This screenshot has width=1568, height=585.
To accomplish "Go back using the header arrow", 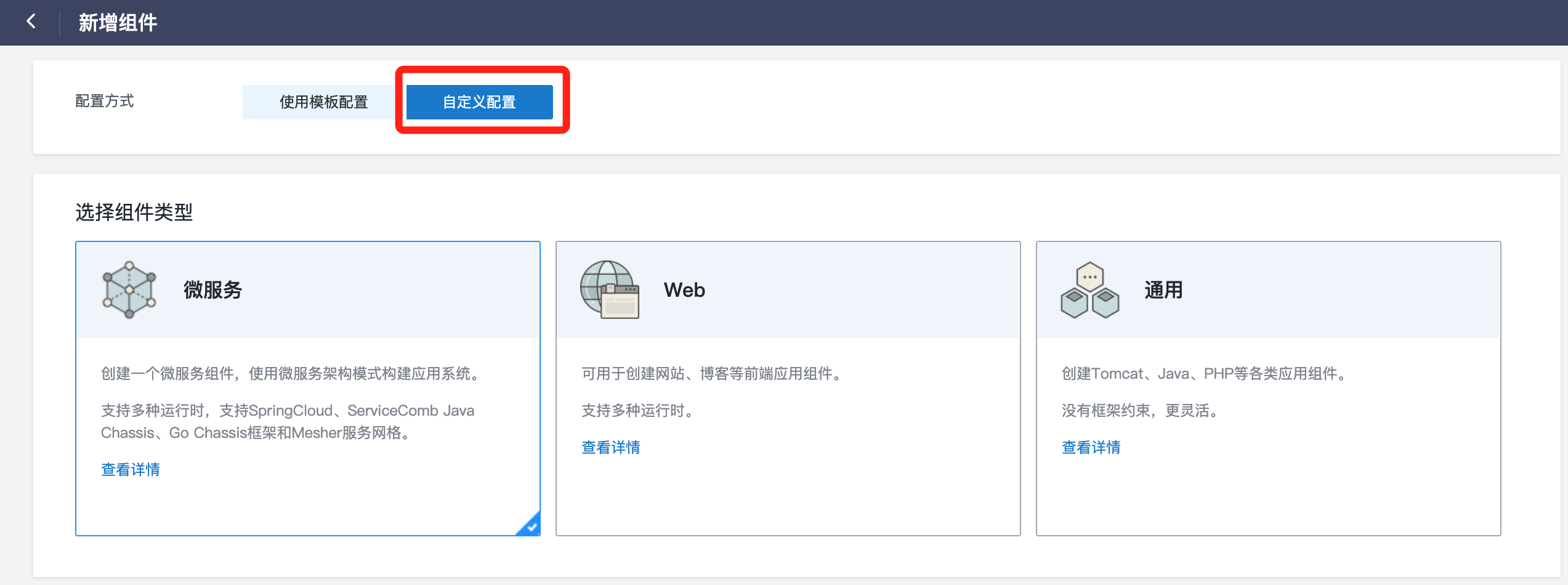I will [x=31, y=22].
